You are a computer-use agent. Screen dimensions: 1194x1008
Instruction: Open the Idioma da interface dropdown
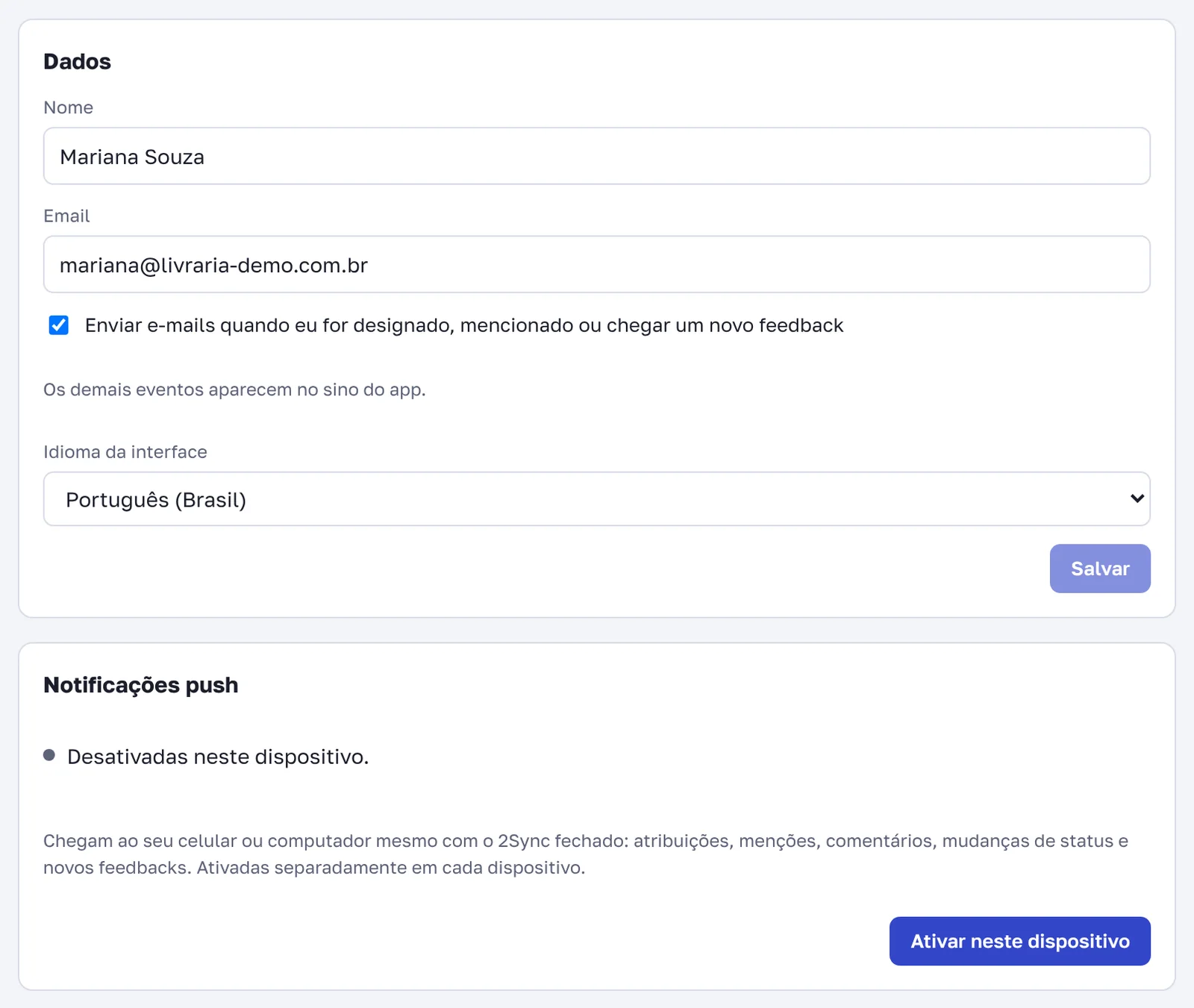(x=596, y=498)
